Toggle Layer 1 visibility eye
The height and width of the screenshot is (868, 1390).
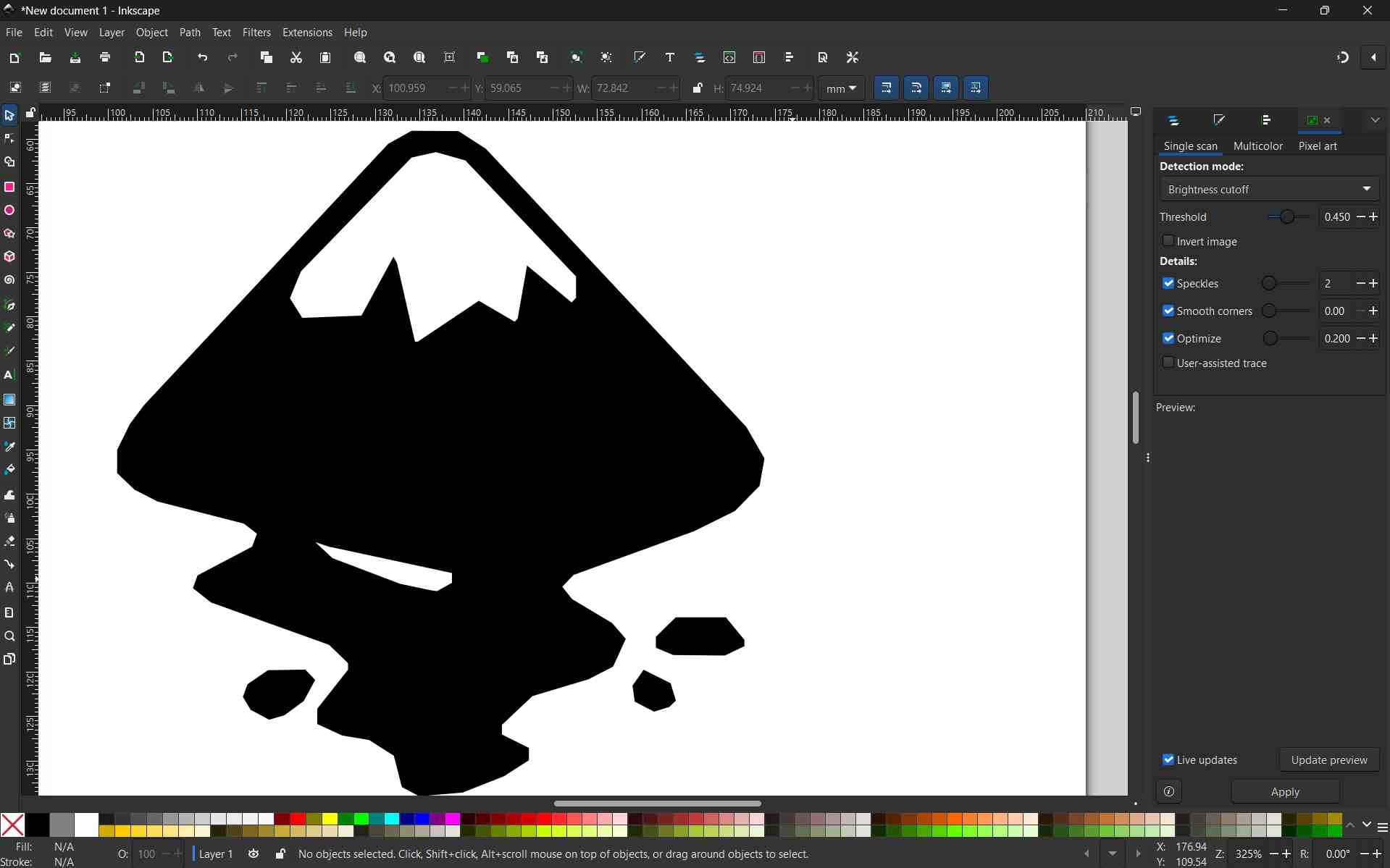[x=254, y=854]
